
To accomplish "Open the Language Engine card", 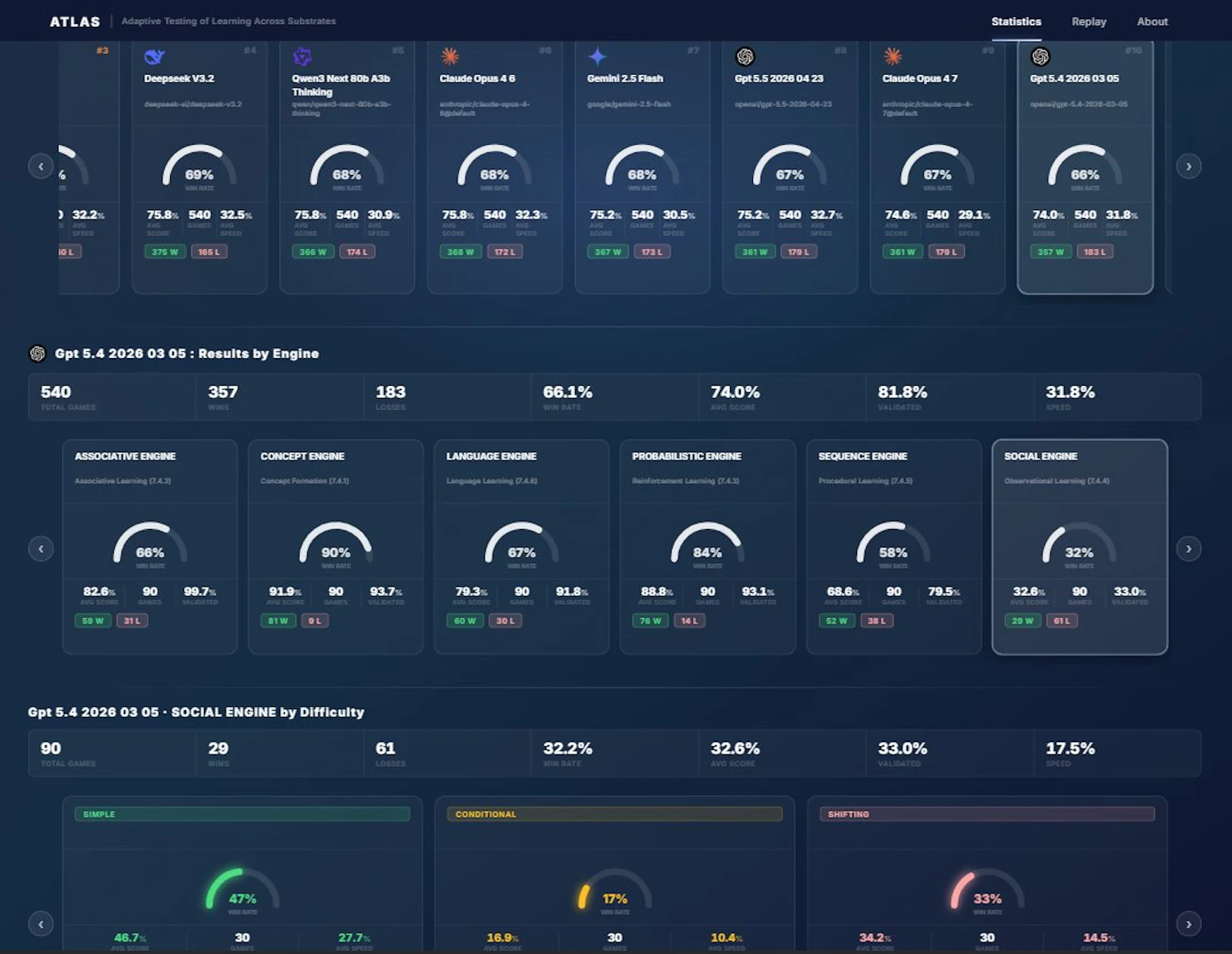I will click(x=522, y=547).
